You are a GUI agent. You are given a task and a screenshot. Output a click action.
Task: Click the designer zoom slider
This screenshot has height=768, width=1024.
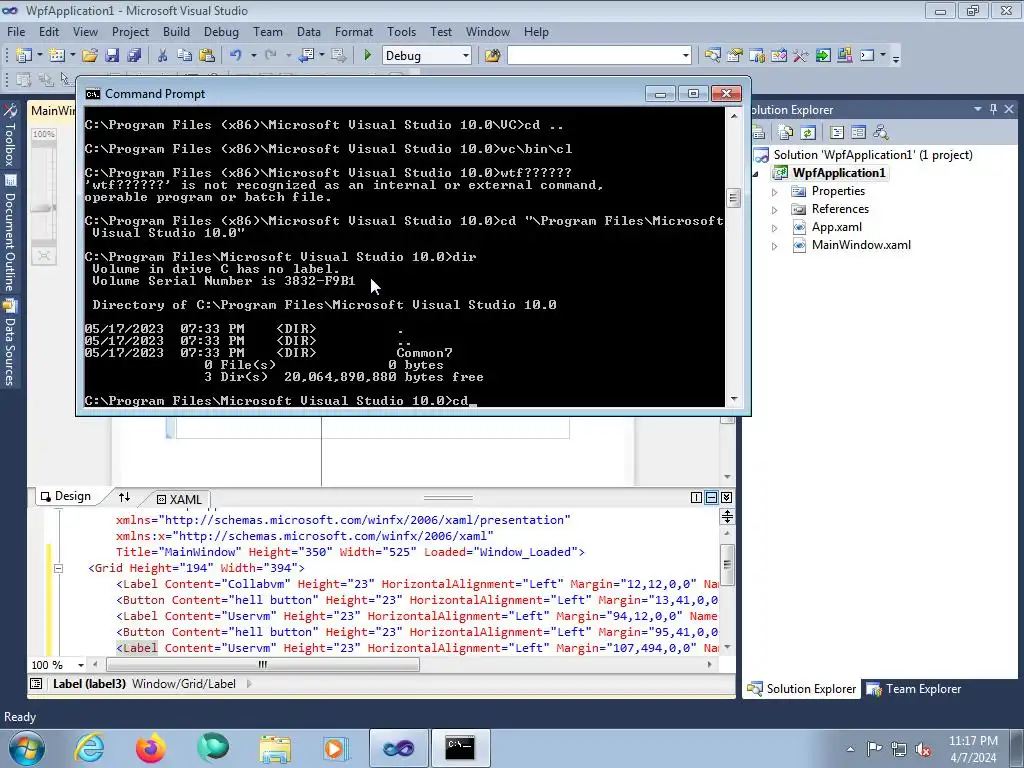pos(44,208)
